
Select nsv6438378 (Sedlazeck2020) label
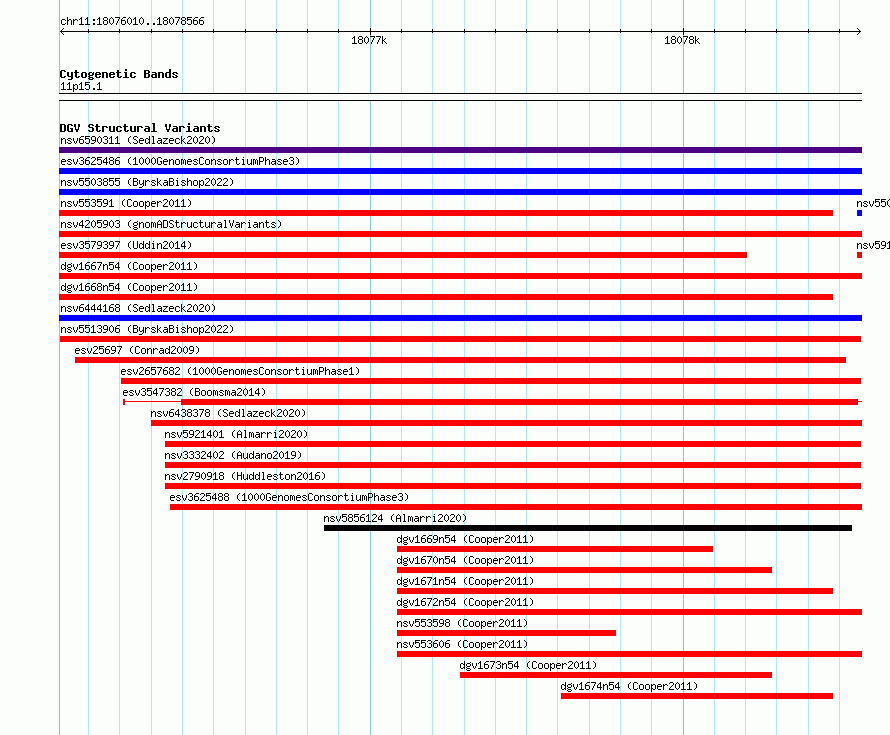(x=228, y=413)
